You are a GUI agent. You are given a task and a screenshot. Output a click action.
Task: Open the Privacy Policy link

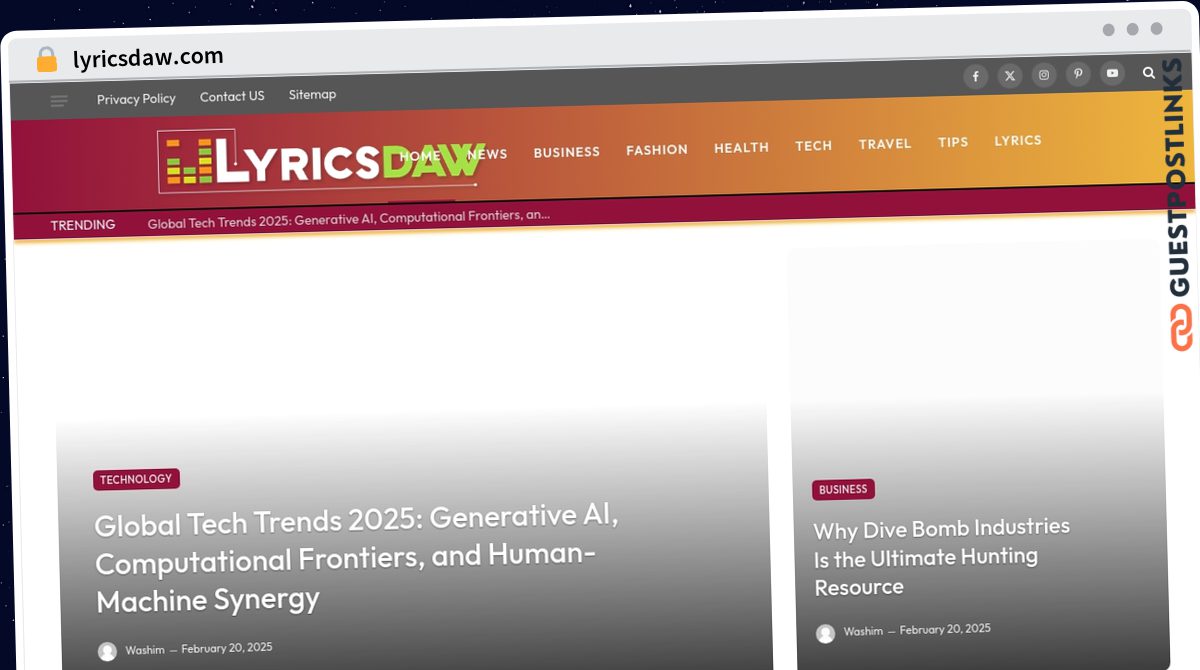[136, 98]
